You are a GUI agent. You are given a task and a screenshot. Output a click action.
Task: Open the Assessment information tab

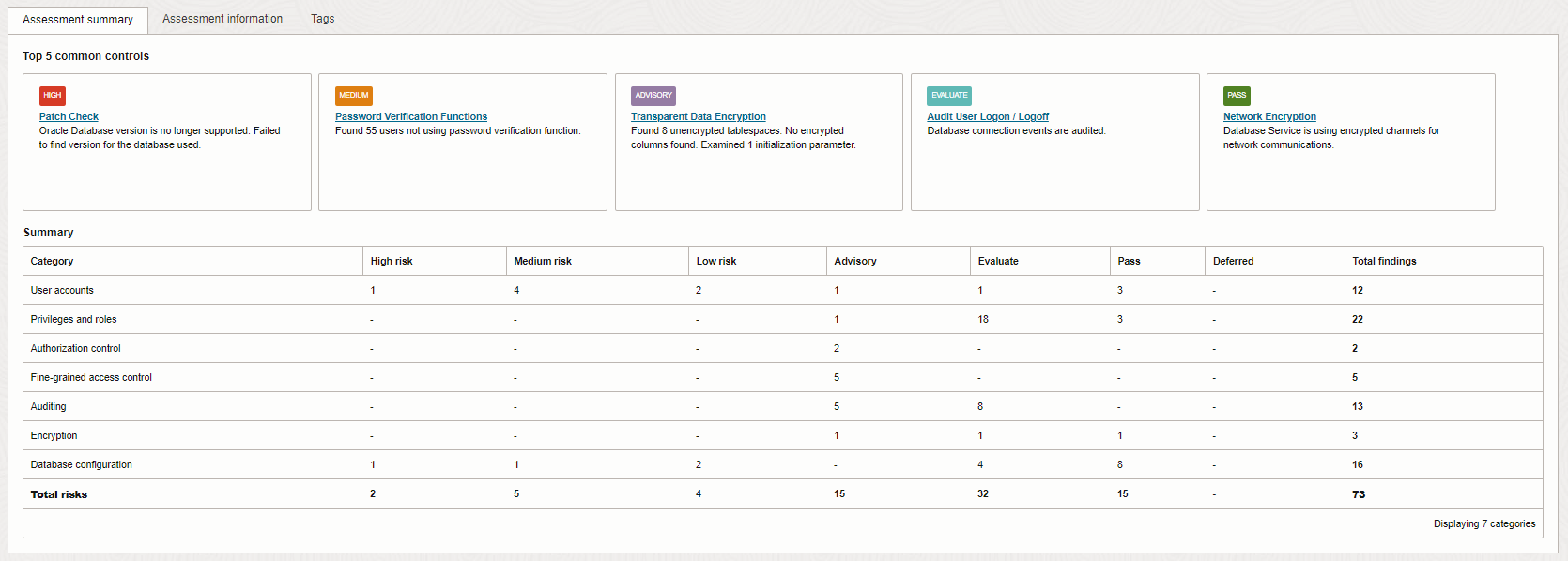click(x=223, y=19)
